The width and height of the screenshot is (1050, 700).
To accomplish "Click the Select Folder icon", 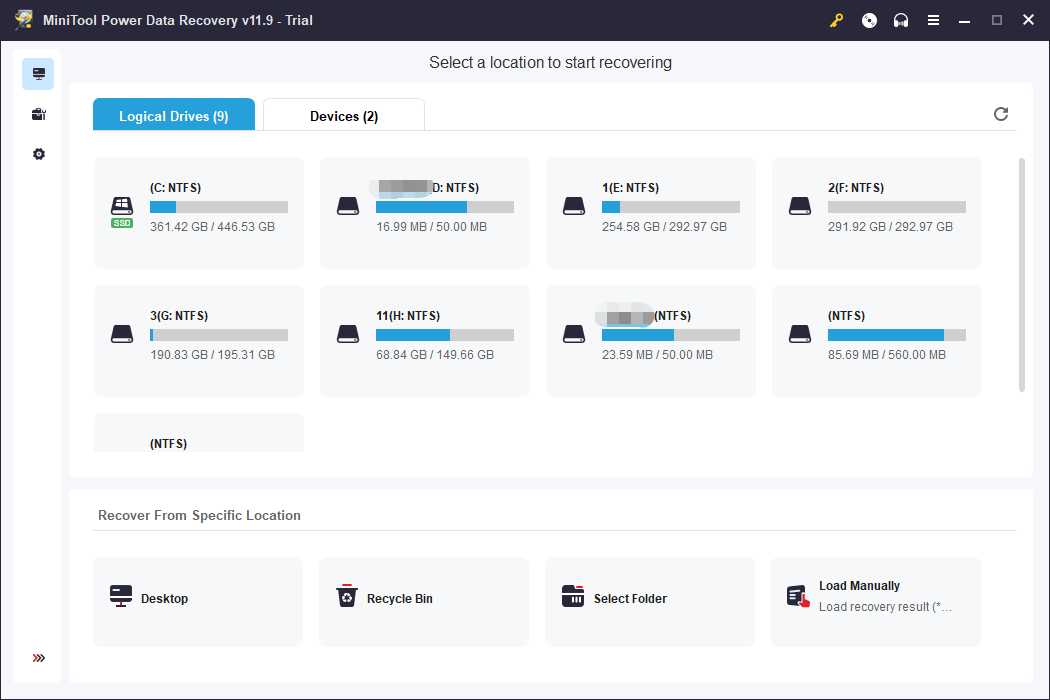I will point(573,596).
